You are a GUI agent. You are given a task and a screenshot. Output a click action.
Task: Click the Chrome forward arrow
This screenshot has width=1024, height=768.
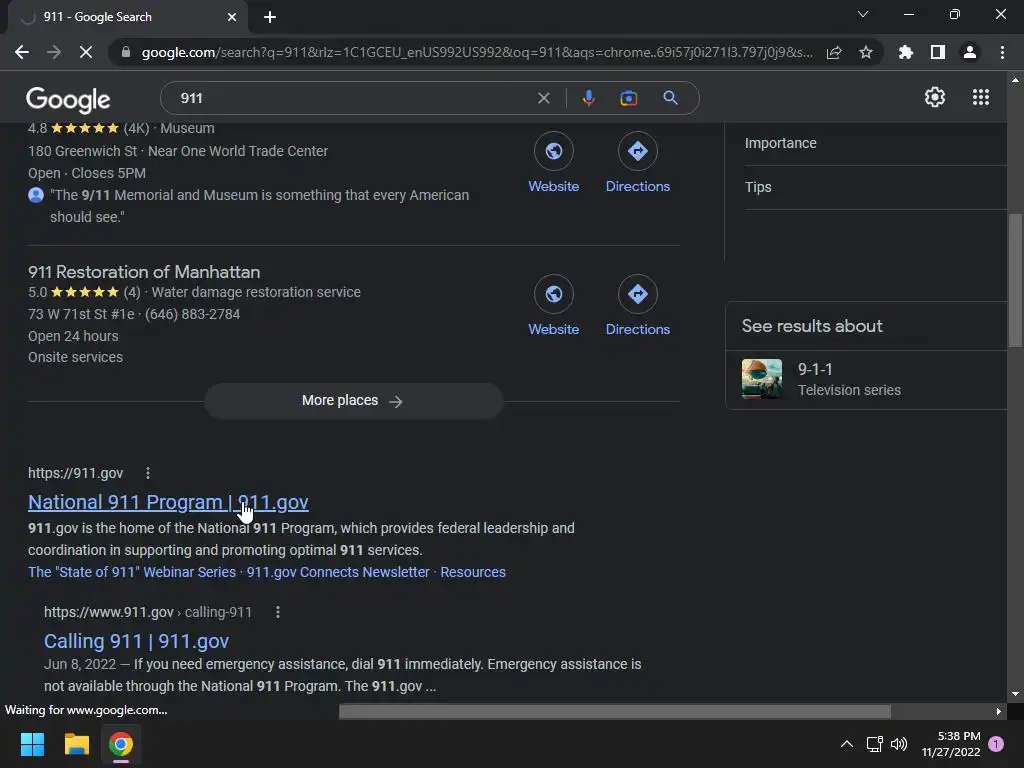click(x=54, y=52)
